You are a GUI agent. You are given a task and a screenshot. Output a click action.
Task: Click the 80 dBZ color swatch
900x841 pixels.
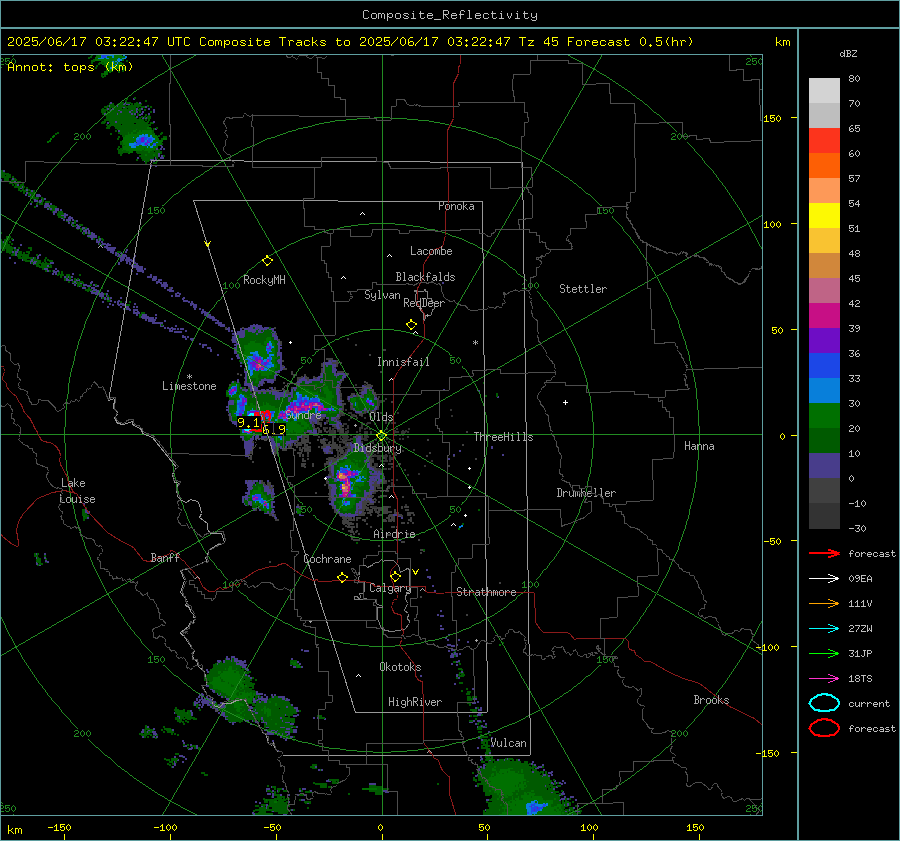[x=824, y=90]
